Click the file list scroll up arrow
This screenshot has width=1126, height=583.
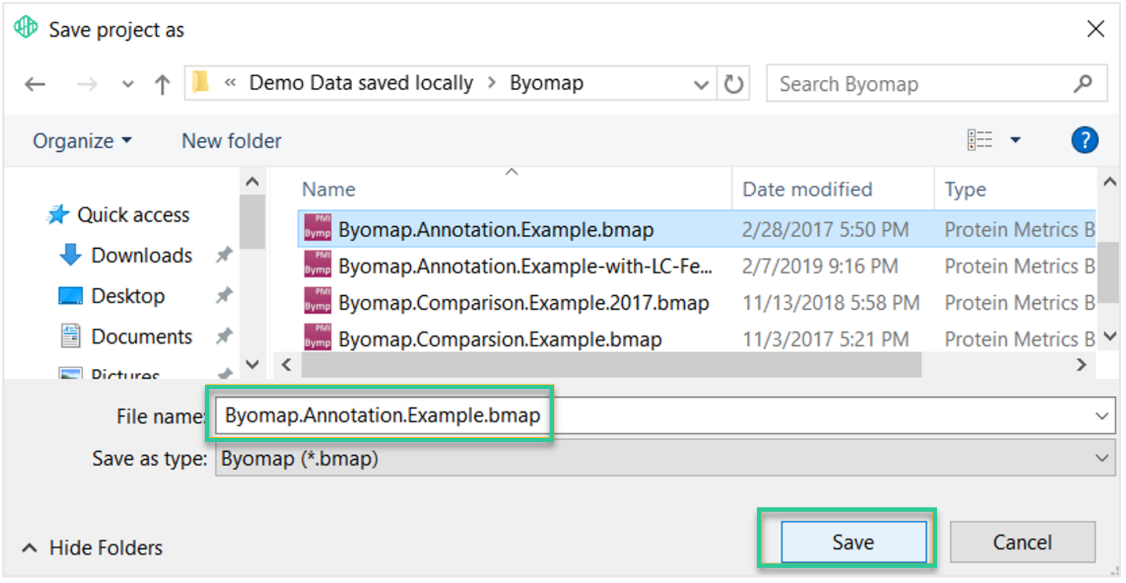1109,182
